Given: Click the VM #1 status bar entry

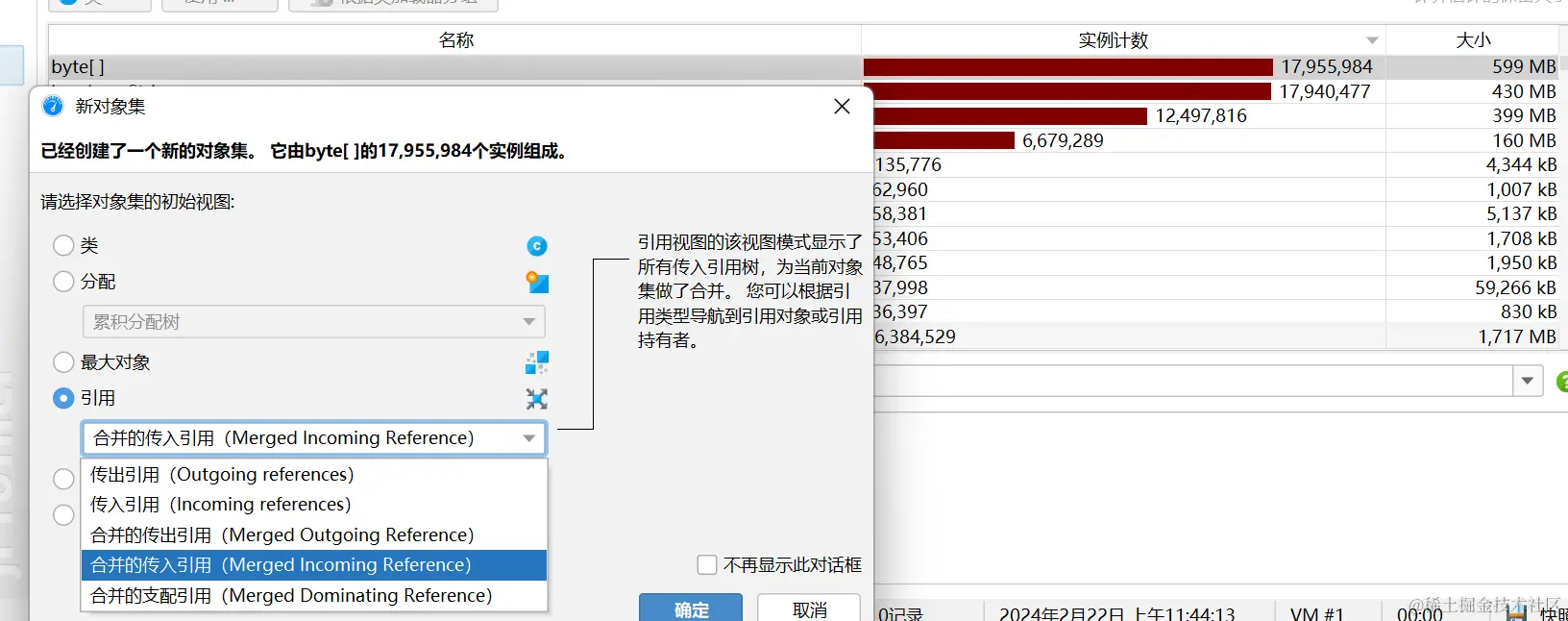Looking at the screenshot, I should [x=1316, y=613].
